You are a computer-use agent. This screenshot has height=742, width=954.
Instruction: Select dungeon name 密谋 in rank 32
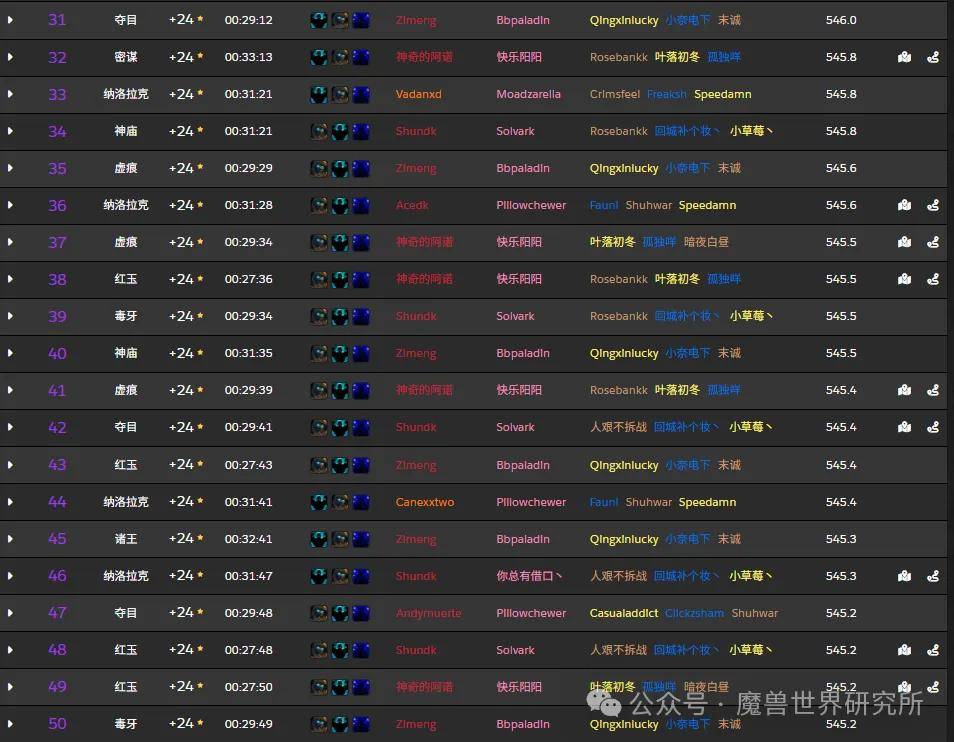pyautogui.click(x=126, y=57)
